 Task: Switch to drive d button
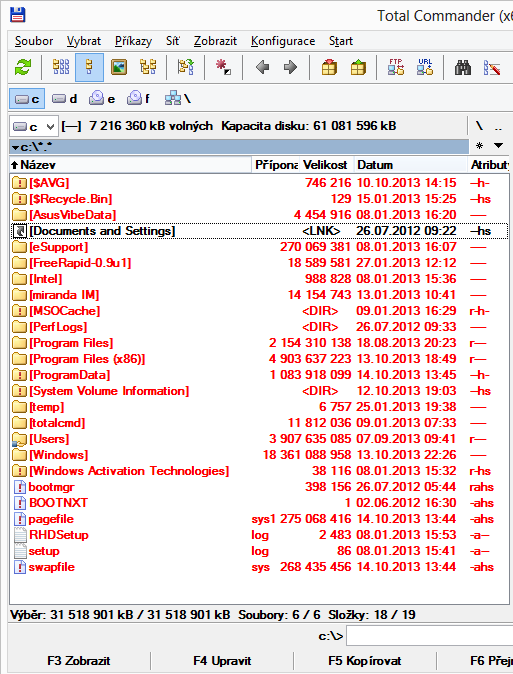[65, 99]
